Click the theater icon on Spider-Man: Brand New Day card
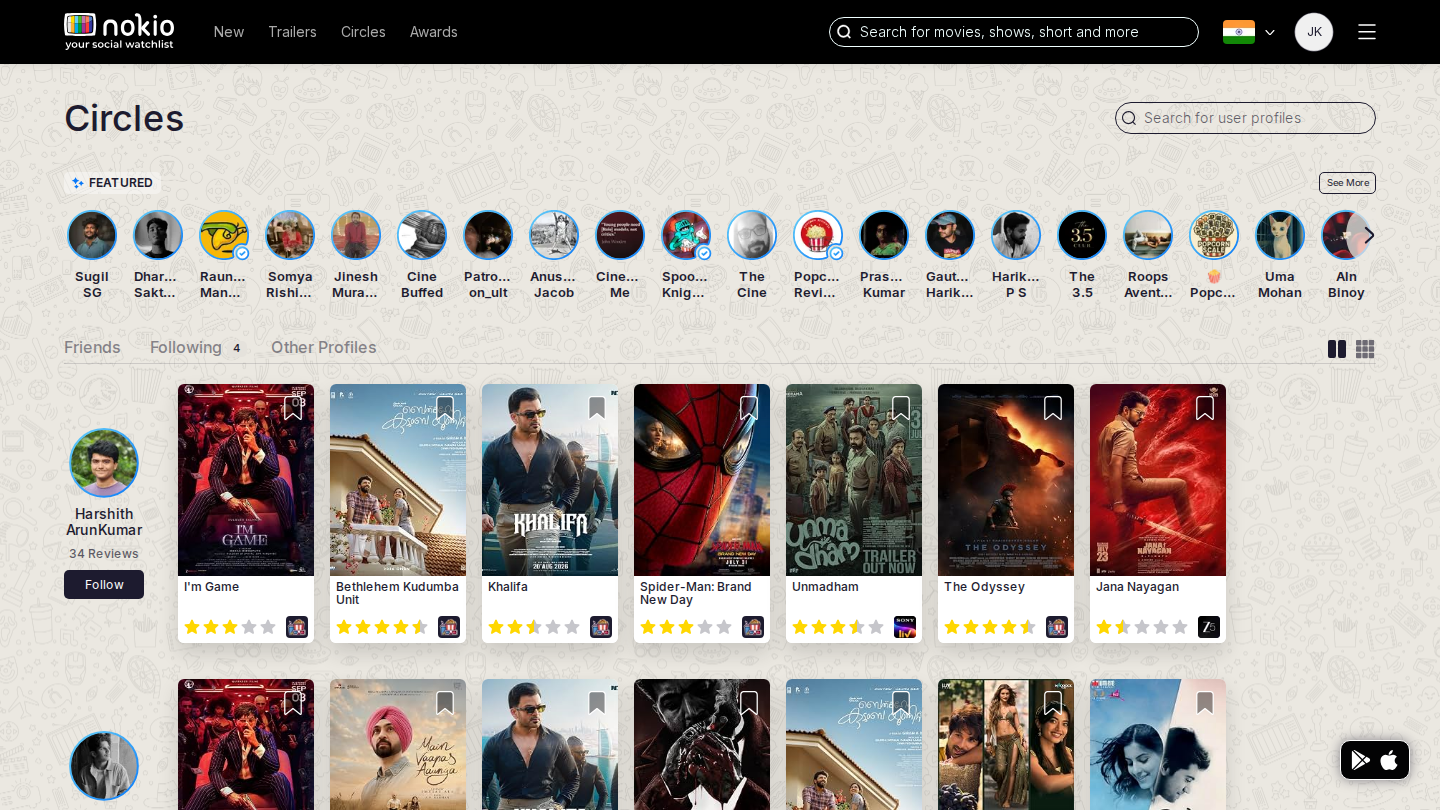This screenshot has height=810, width=1440. [753, 627]
